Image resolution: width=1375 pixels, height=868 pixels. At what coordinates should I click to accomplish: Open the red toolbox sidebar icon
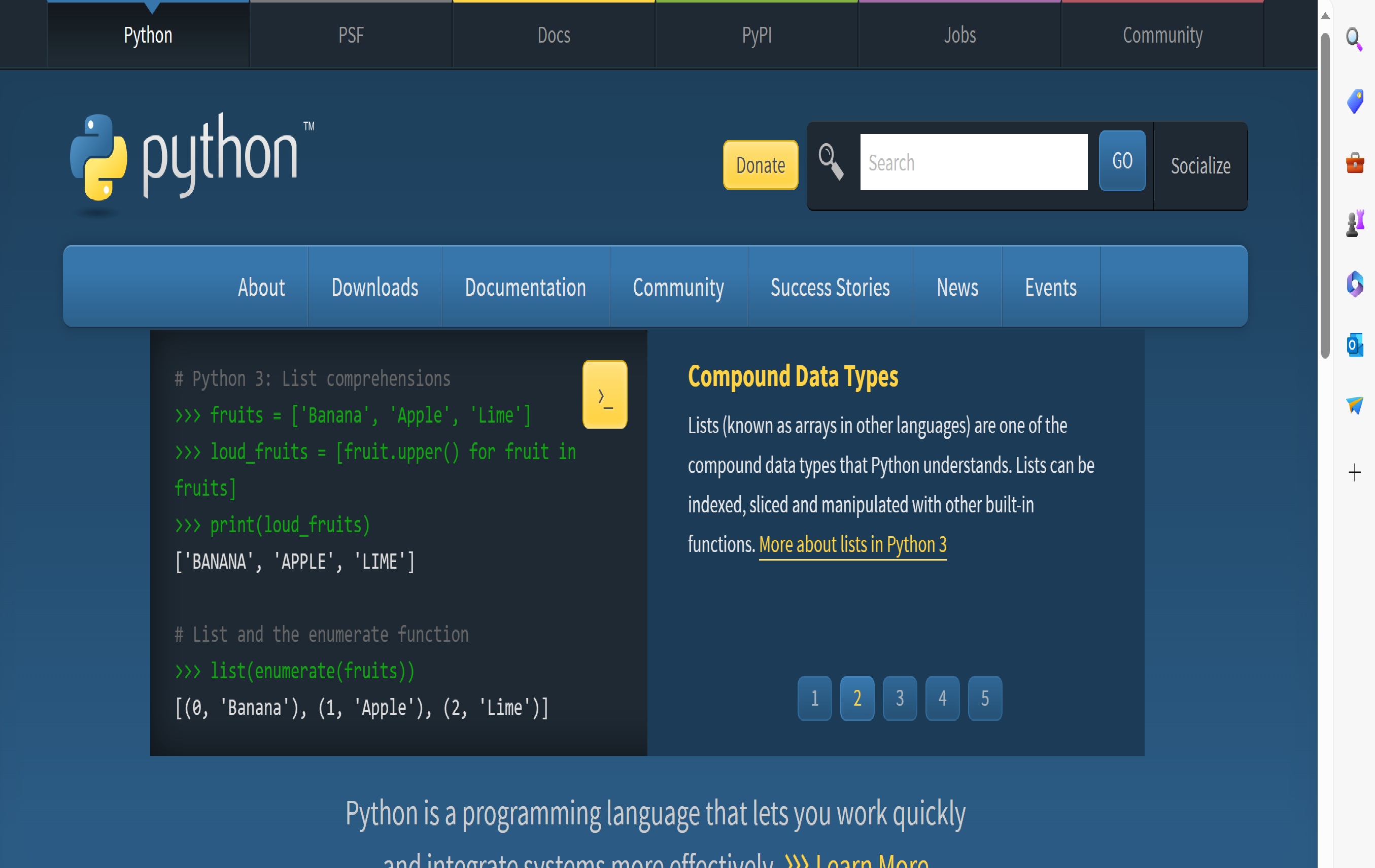pos(1354,163)
